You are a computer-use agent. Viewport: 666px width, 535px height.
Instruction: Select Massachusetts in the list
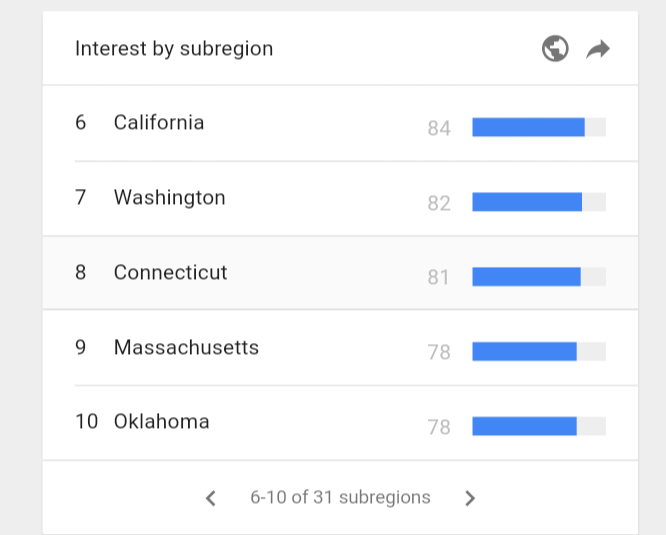pos(186,348)
